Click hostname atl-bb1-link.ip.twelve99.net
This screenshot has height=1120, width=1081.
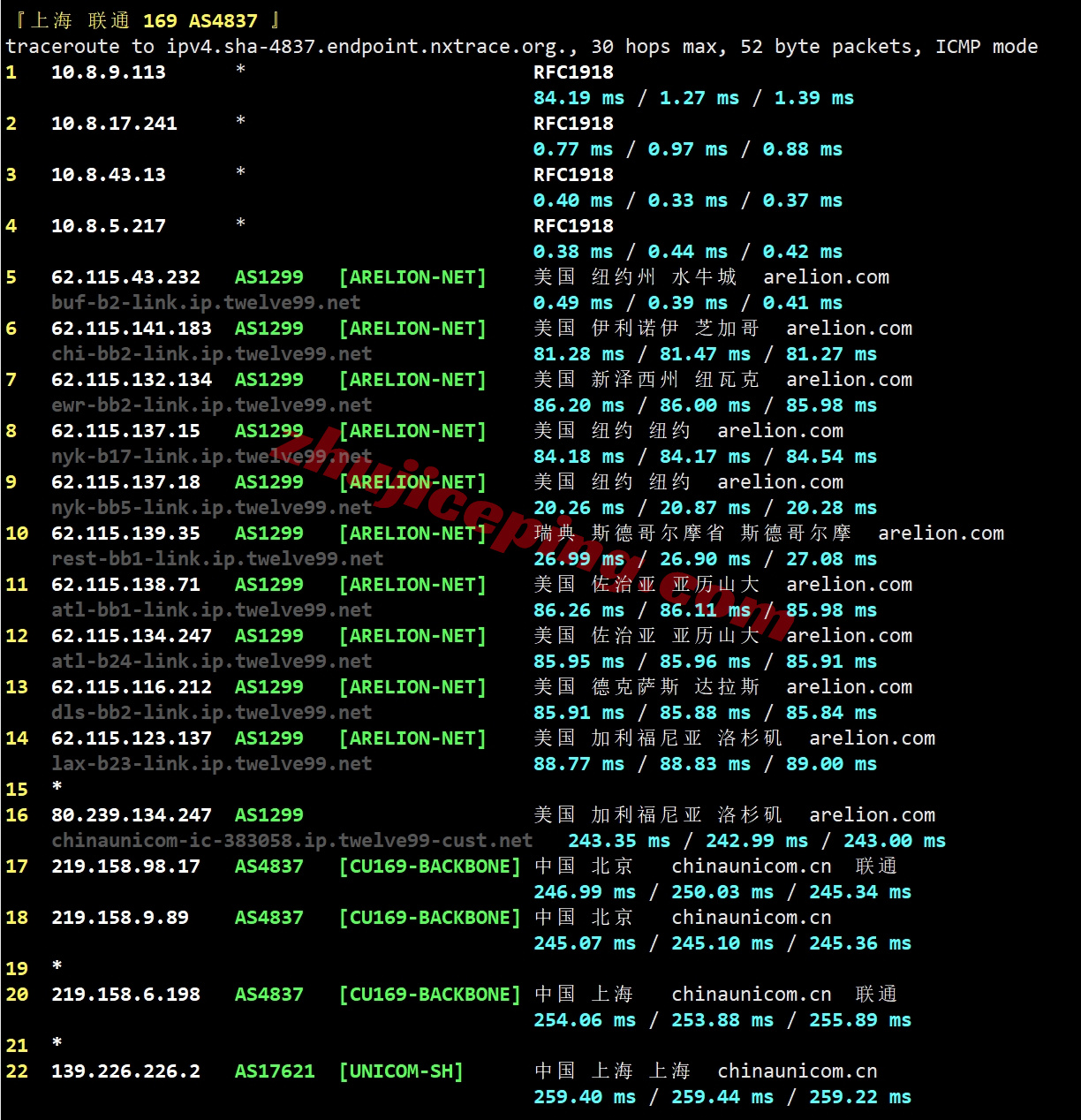[x=212, y=610]
